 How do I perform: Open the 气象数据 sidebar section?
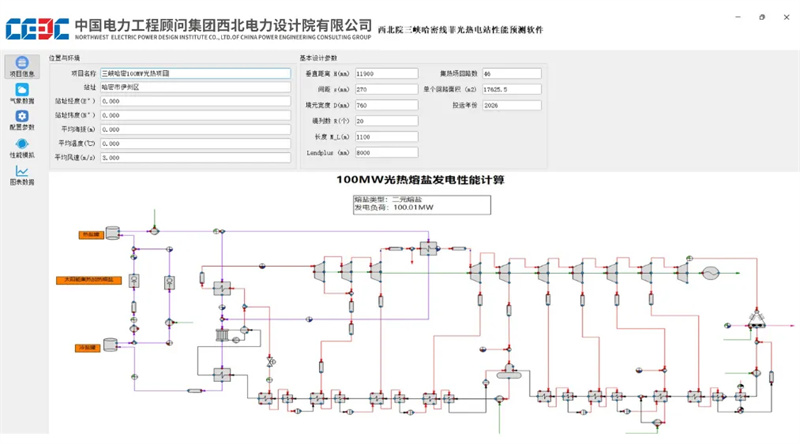[22, 93]
